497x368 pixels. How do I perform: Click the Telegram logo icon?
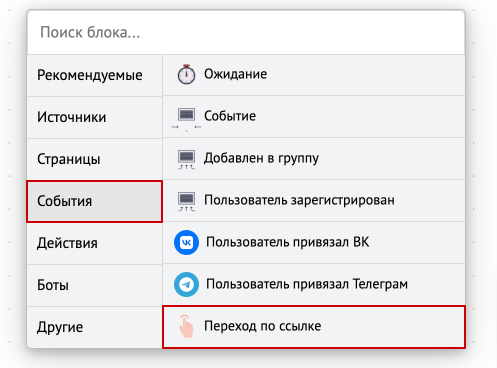[x=186, y=284]
